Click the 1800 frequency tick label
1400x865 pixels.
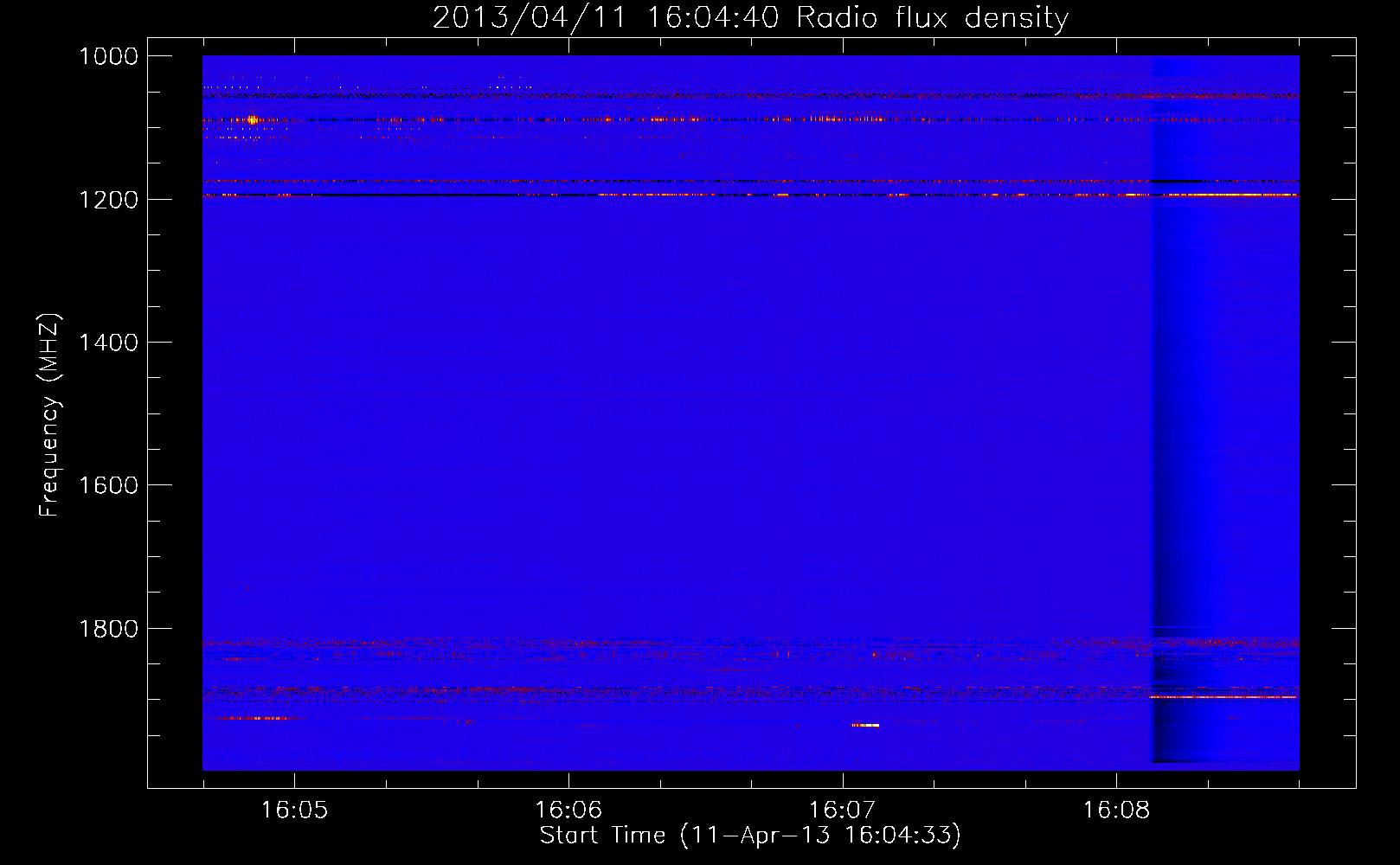point(108,629)
